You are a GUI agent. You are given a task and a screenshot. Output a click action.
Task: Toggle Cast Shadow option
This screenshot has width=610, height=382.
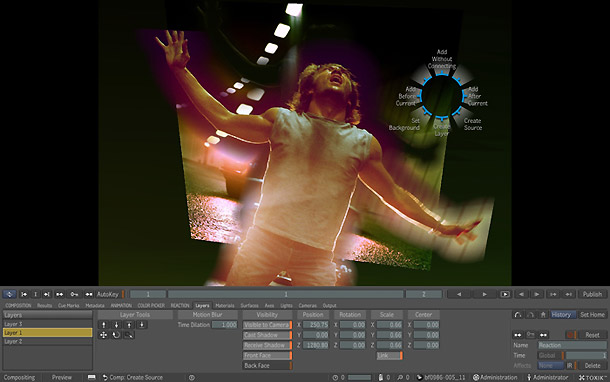[267, 335]
